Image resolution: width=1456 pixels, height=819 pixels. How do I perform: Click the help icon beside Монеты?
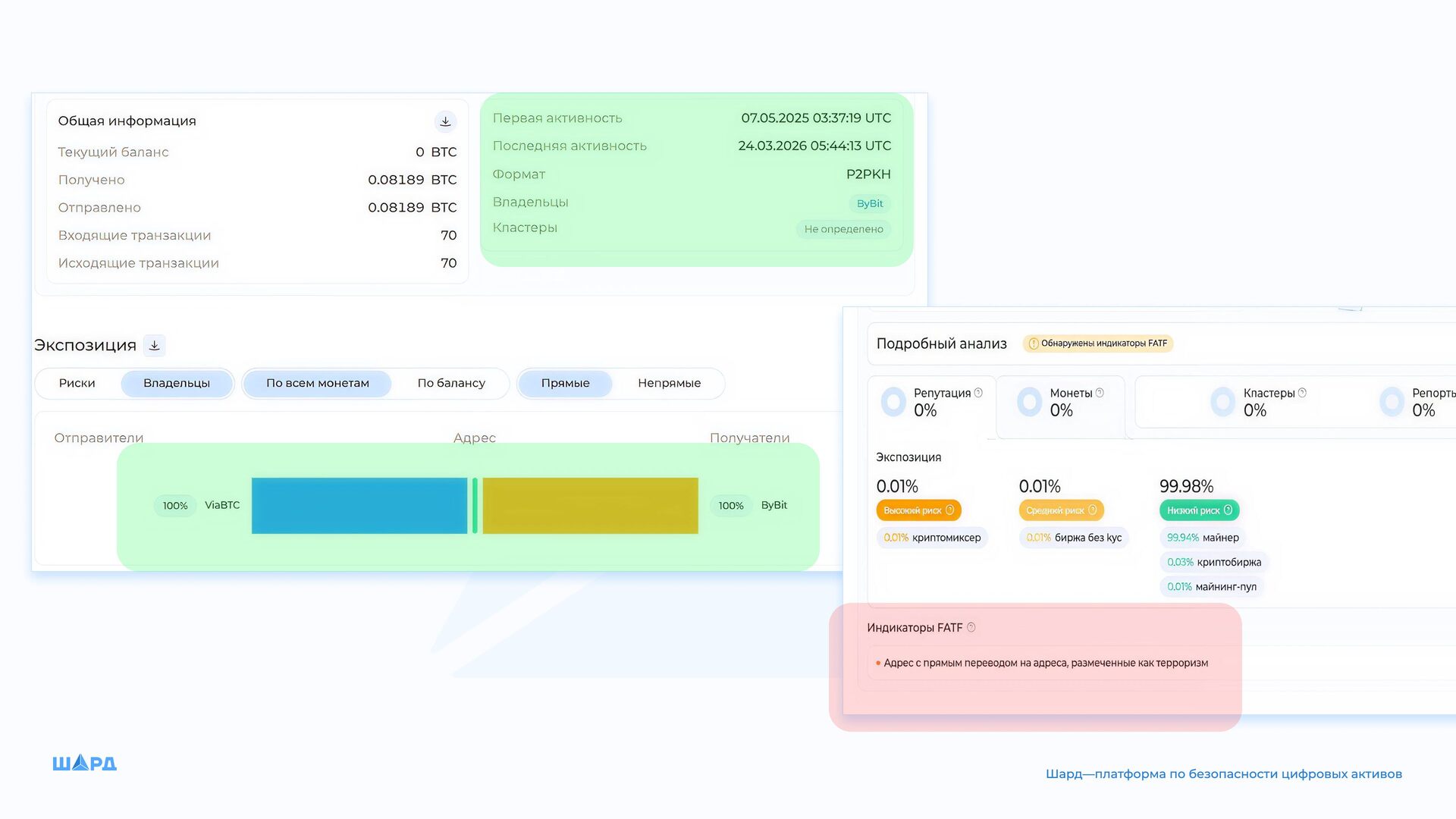1100,393
